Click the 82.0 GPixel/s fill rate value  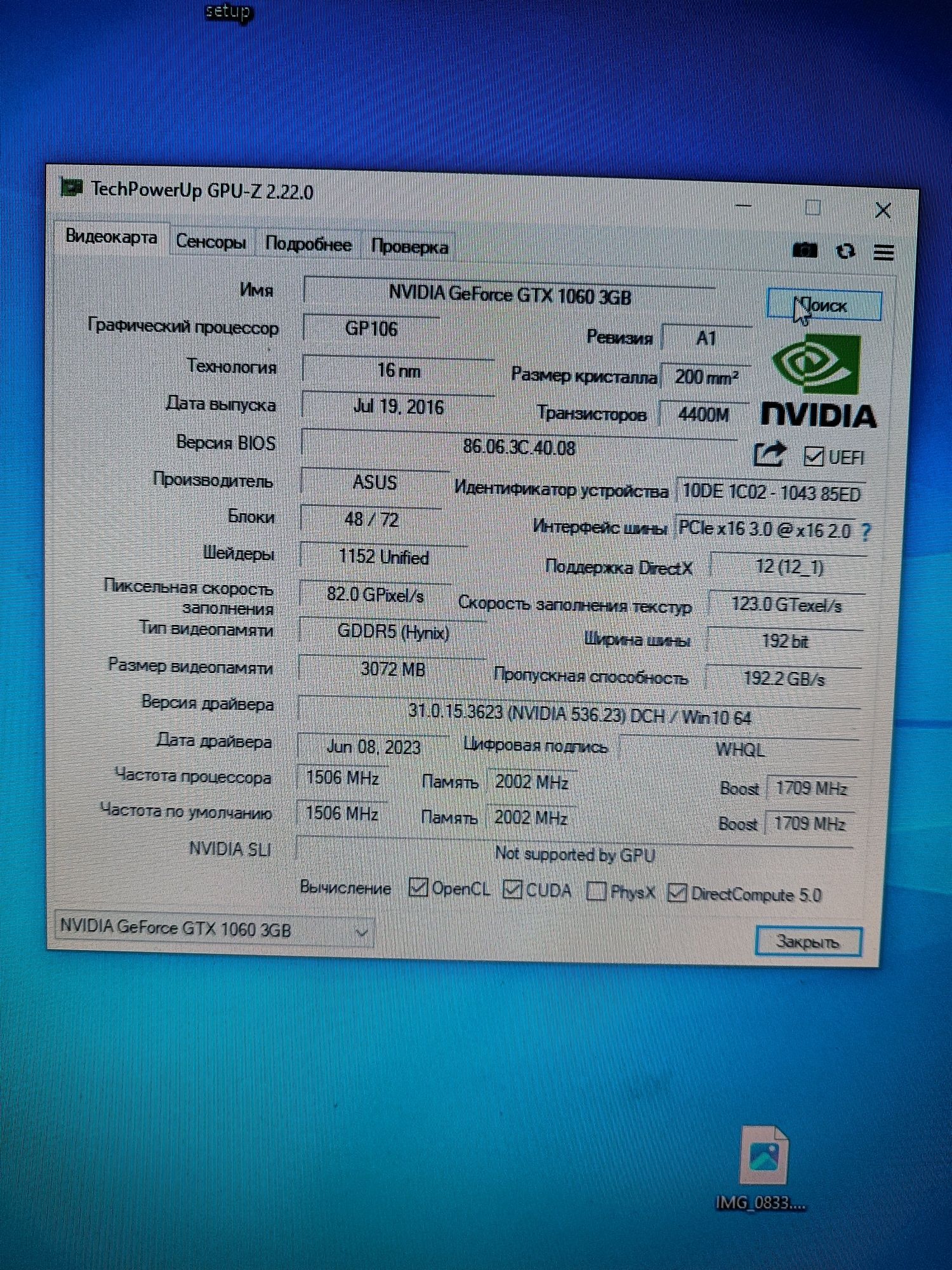(x=375, y=595)
